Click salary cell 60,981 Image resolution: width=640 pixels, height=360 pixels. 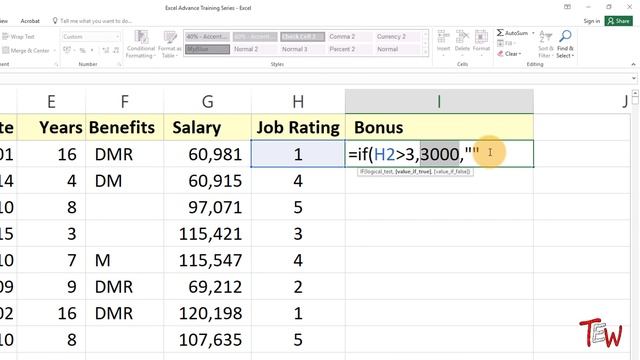click(207, 154)
